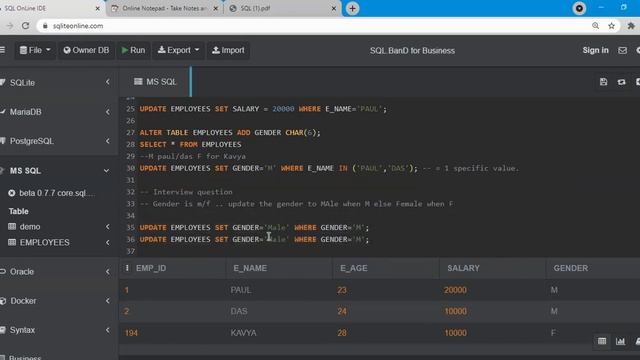Click the 194 EMP_ID cell
The image size is (640, 360).
pos(131,333)
